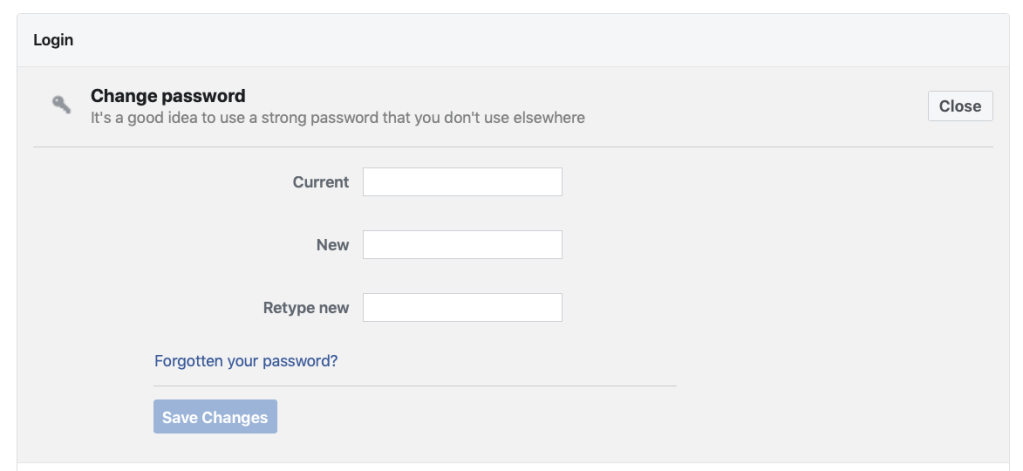Click the New field label

[x=332, y=245]
